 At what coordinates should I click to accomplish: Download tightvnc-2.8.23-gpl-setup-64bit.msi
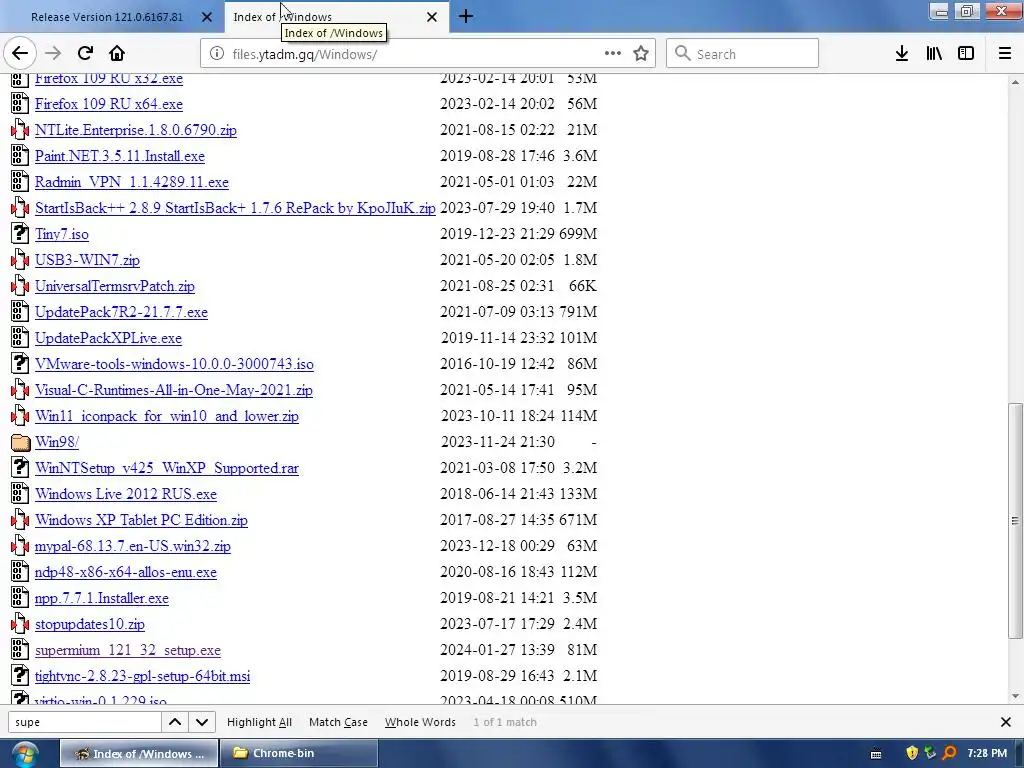coord(142,677)
